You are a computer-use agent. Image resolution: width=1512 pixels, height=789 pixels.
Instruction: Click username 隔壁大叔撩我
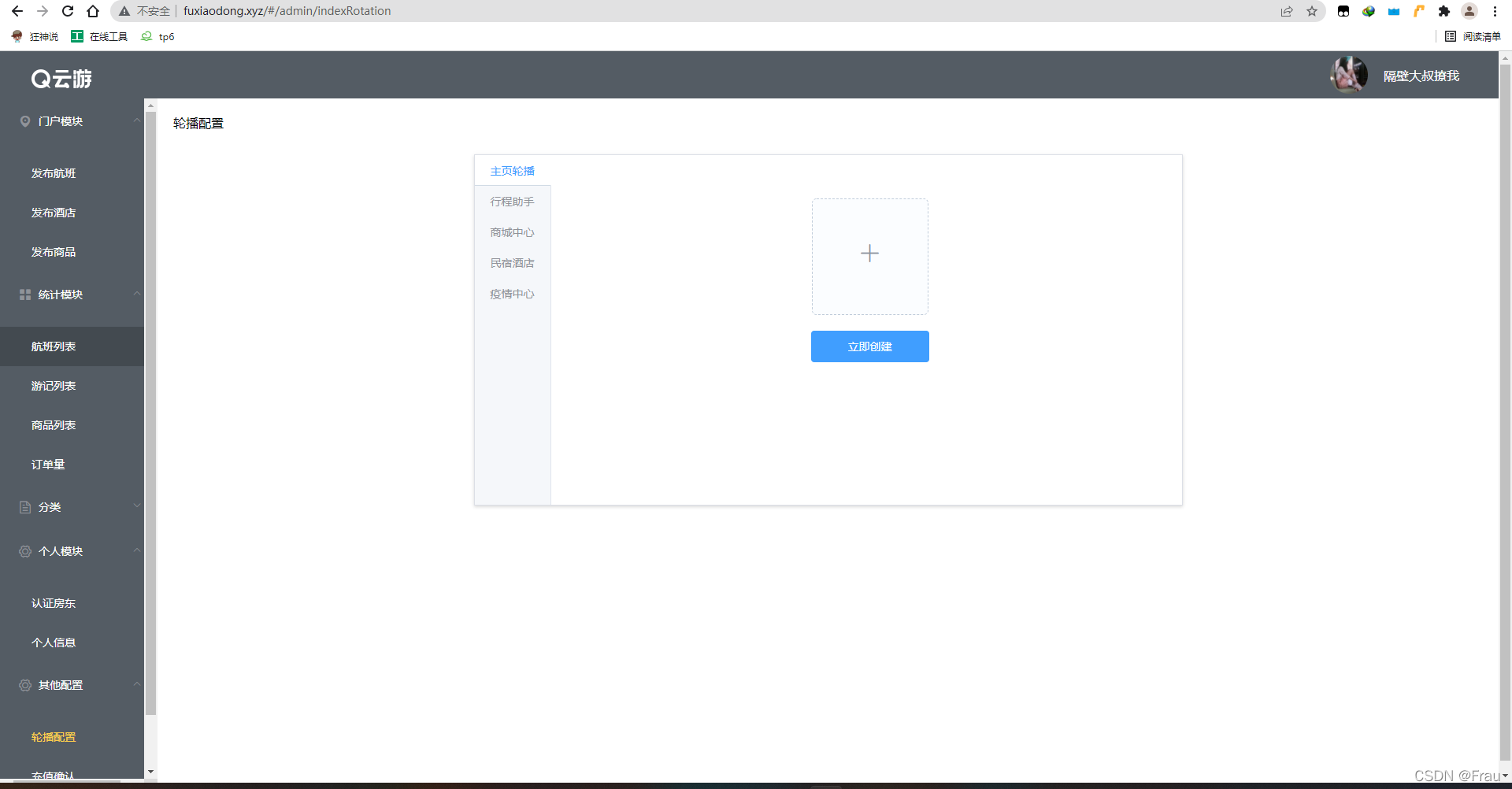[1421, 76]
